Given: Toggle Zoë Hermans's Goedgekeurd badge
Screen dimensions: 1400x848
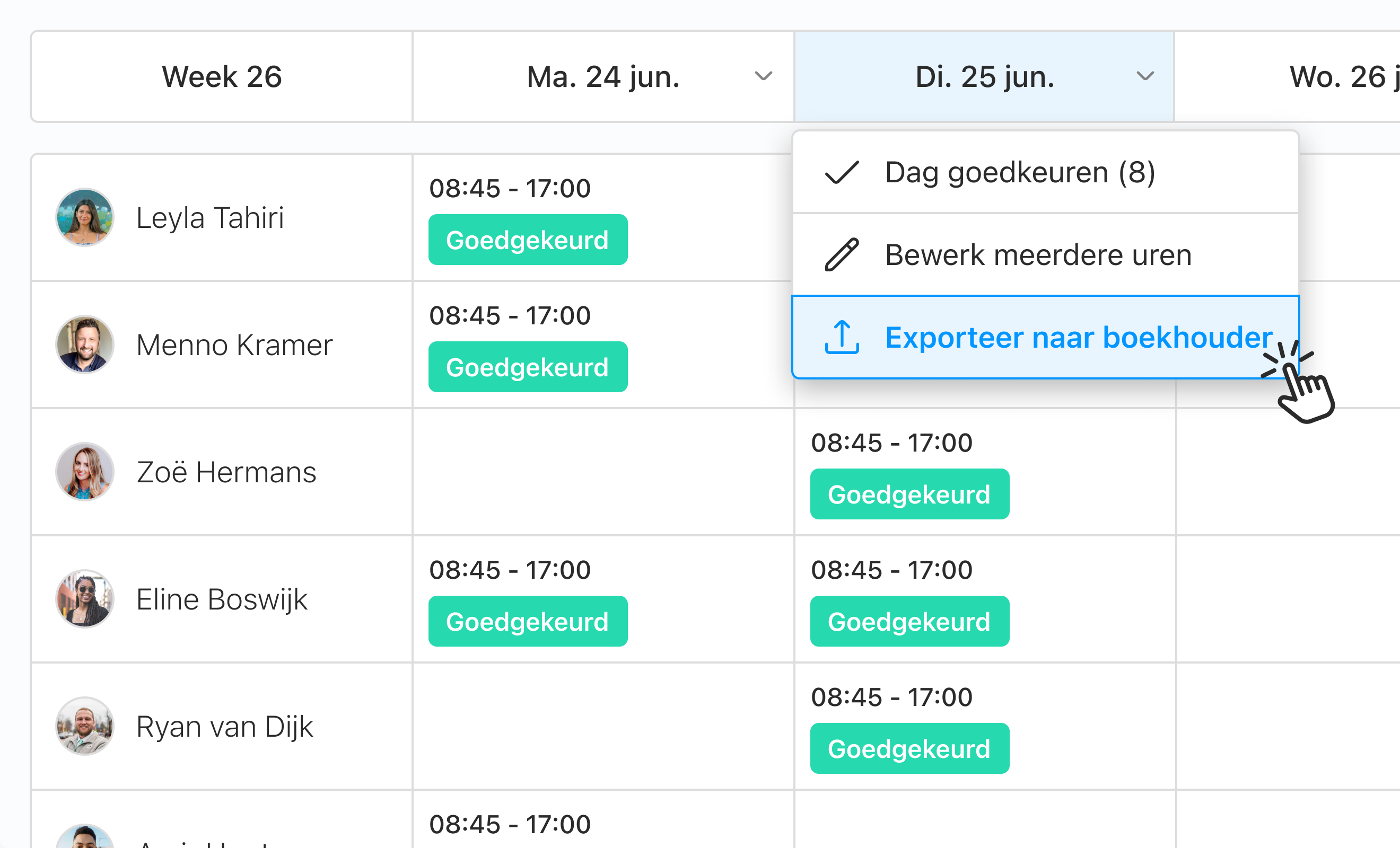Looking at the screenshot, I should (x=909, y=493).
